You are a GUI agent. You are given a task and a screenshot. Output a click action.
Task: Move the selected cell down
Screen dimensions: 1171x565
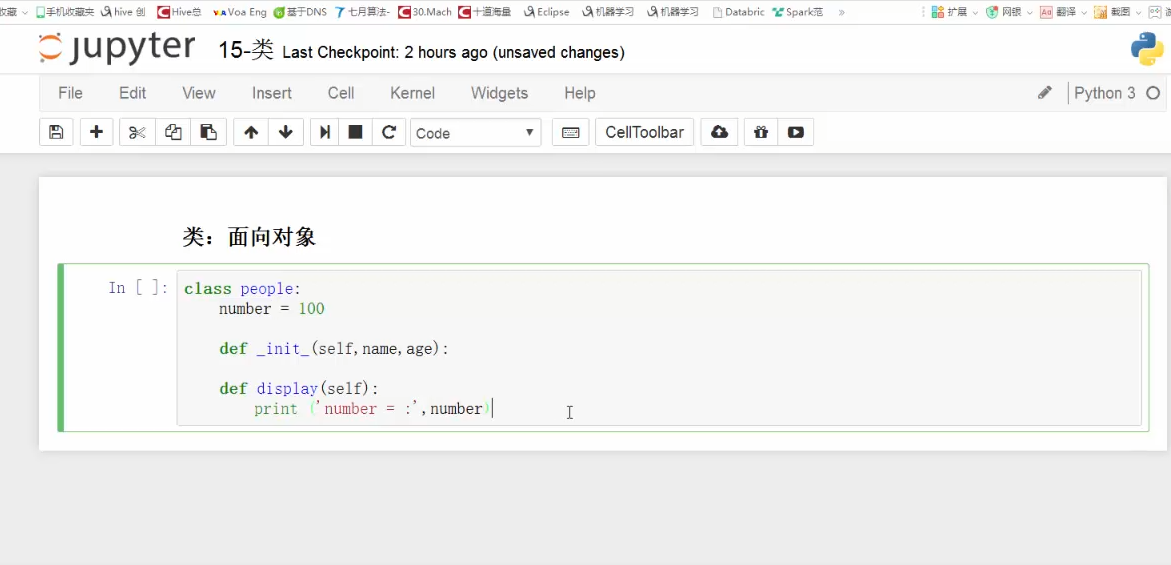click(x=286, y=132)
